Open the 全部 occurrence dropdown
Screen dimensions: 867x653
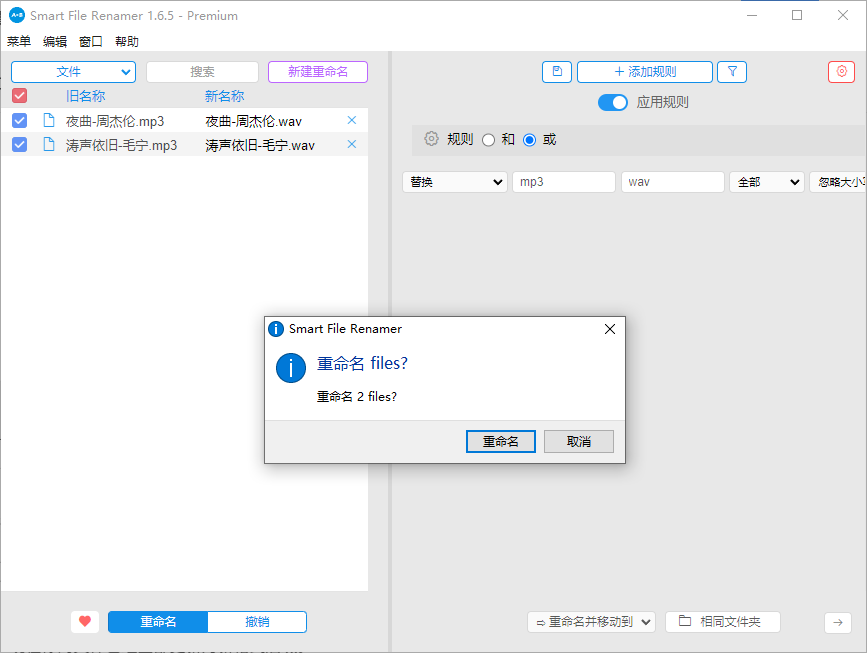(767, 182)
